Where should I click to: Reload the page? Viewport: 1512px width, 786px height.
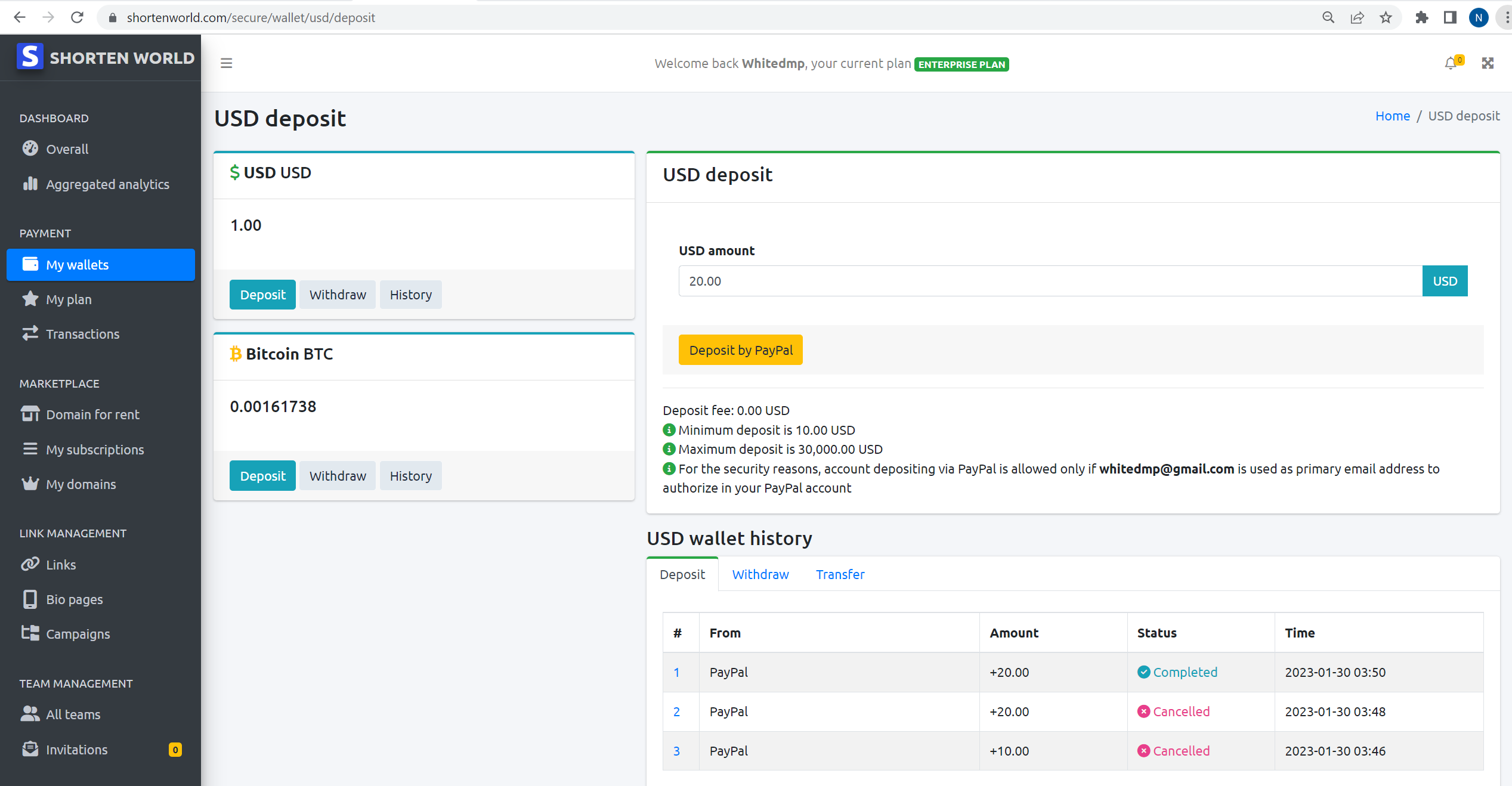click(x=77, y=17)
